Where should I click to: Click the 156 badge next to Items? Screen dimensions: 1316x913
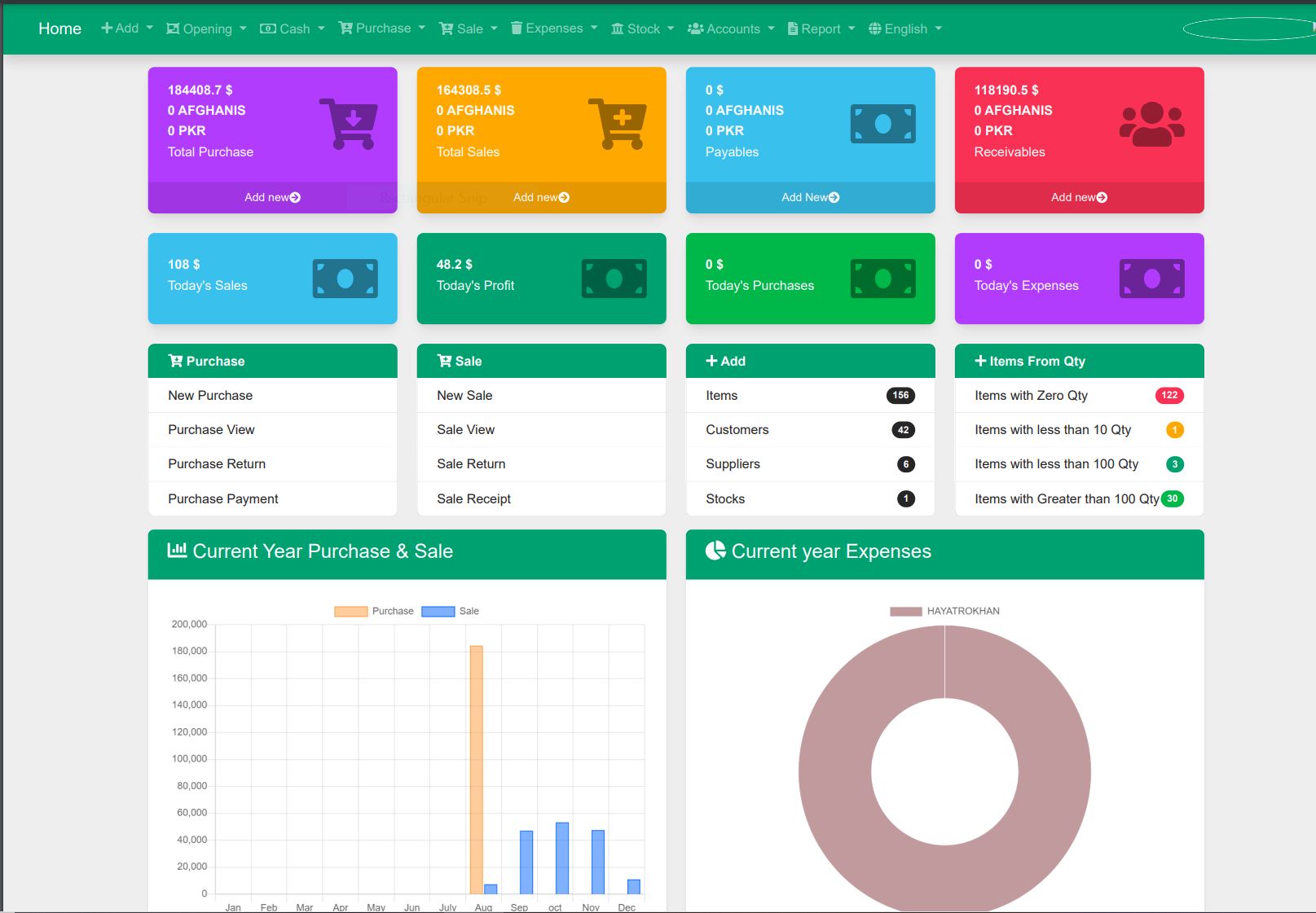900,395
